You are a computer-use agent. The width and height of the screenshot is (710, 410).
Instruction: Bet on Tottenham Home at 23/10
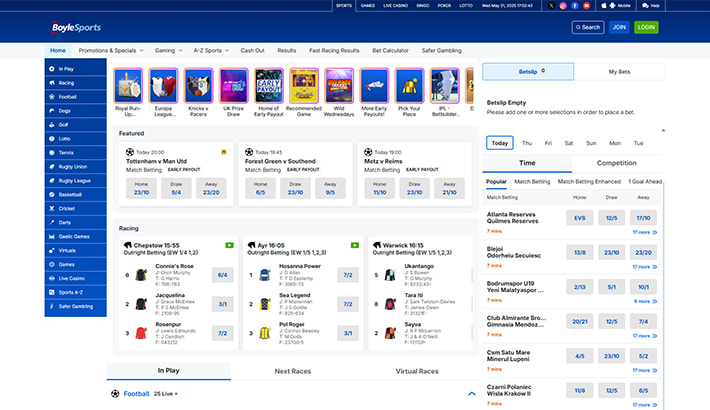141,188
